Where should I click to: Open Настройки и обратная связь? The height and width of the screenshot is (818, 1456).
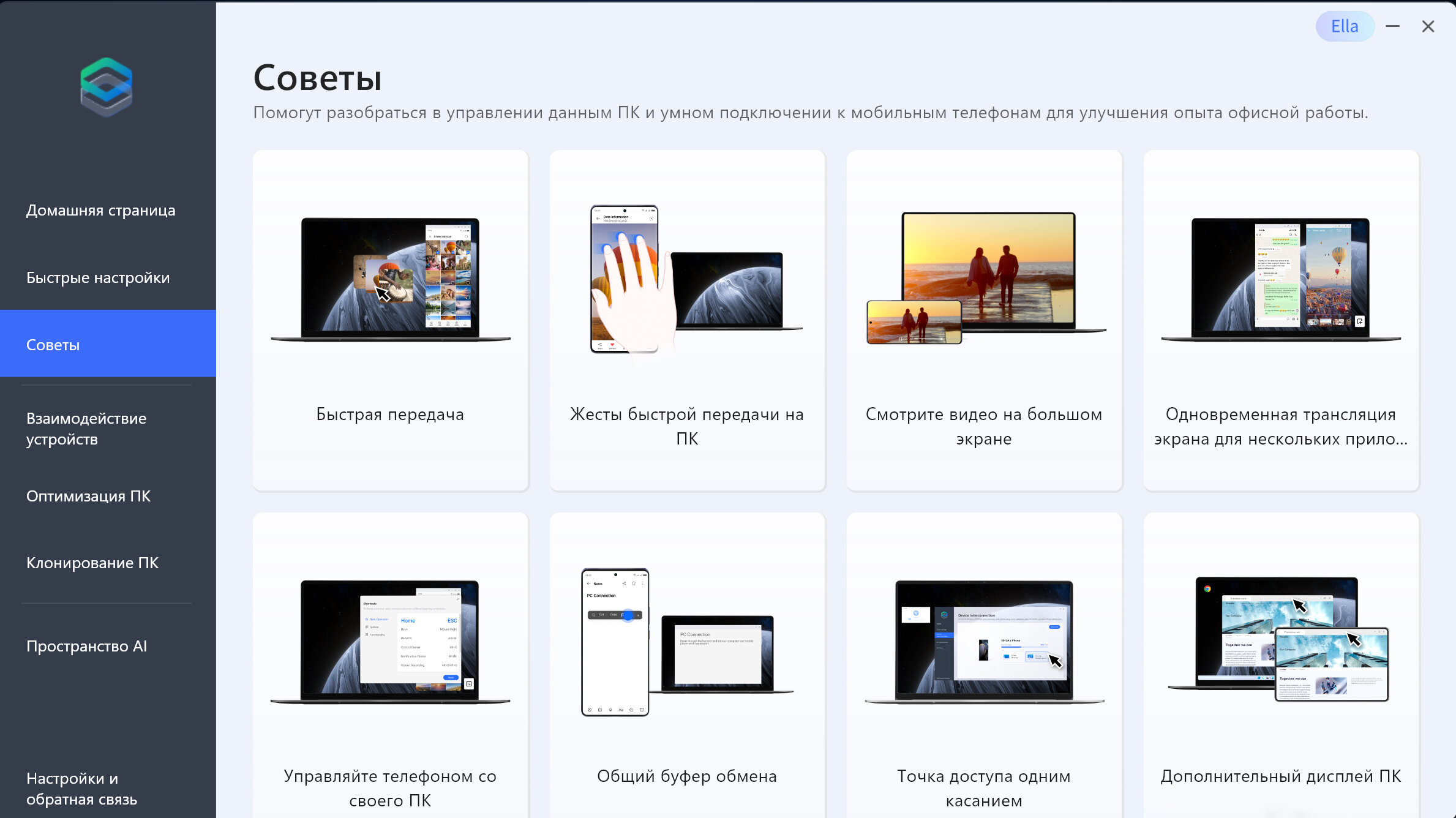(81, 789)
